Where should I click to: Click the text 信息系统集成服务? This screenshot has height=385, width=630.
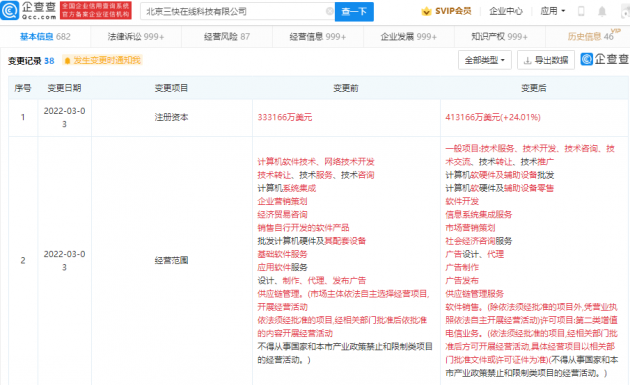[479, 215]
